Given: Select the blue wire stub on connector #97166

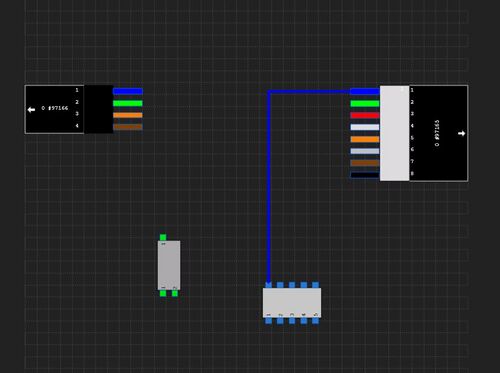Looking at the screenshot, I should point(128,91).
